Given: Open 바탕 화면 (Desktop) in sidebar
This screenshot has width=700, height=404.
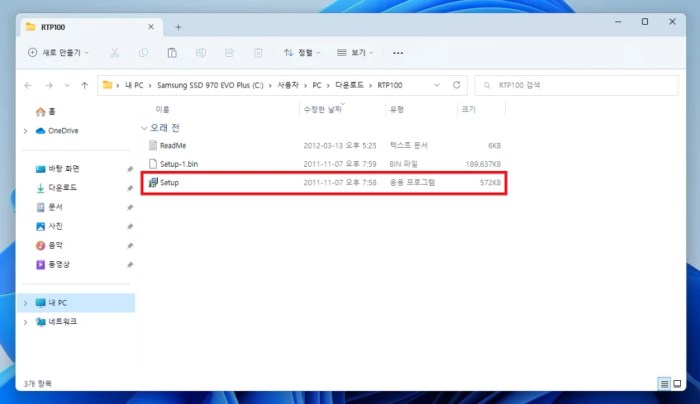Looking at the screenshot, I should (x=57, y=169).
